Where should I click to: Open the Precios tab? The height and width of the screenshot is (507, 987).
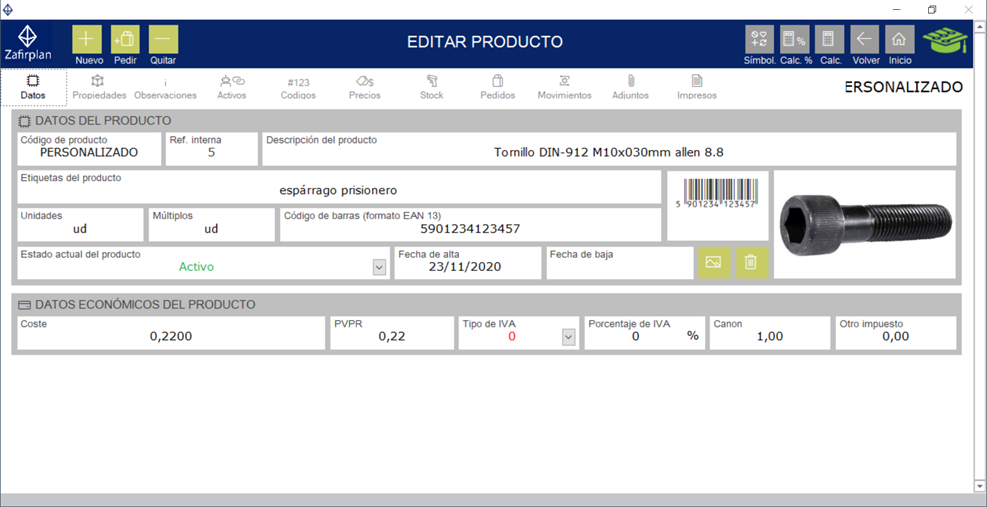tap(364, 87)
